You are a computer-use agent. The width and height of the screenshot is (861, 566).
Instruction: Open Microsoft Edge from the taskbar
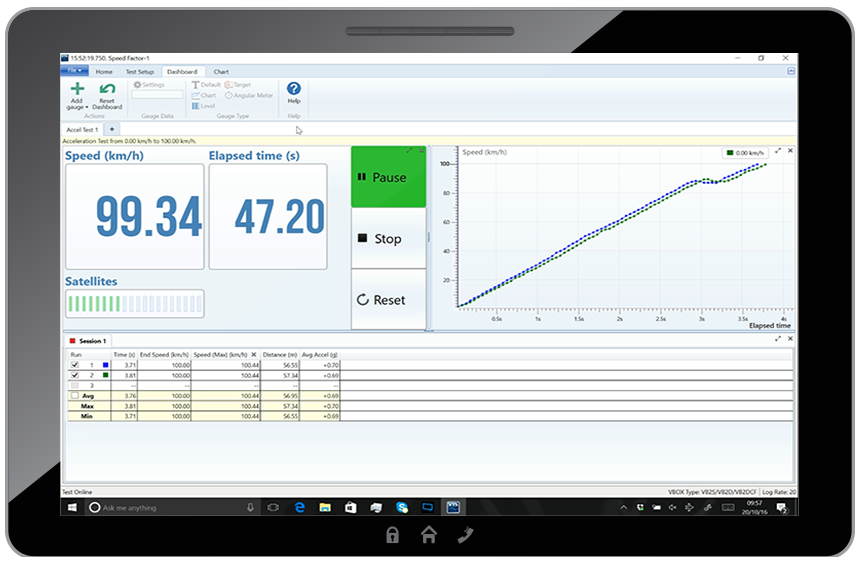[299, 507]
